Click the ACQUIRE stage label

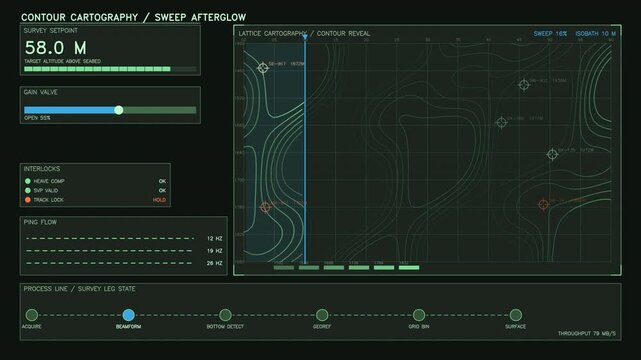[31, 326]
